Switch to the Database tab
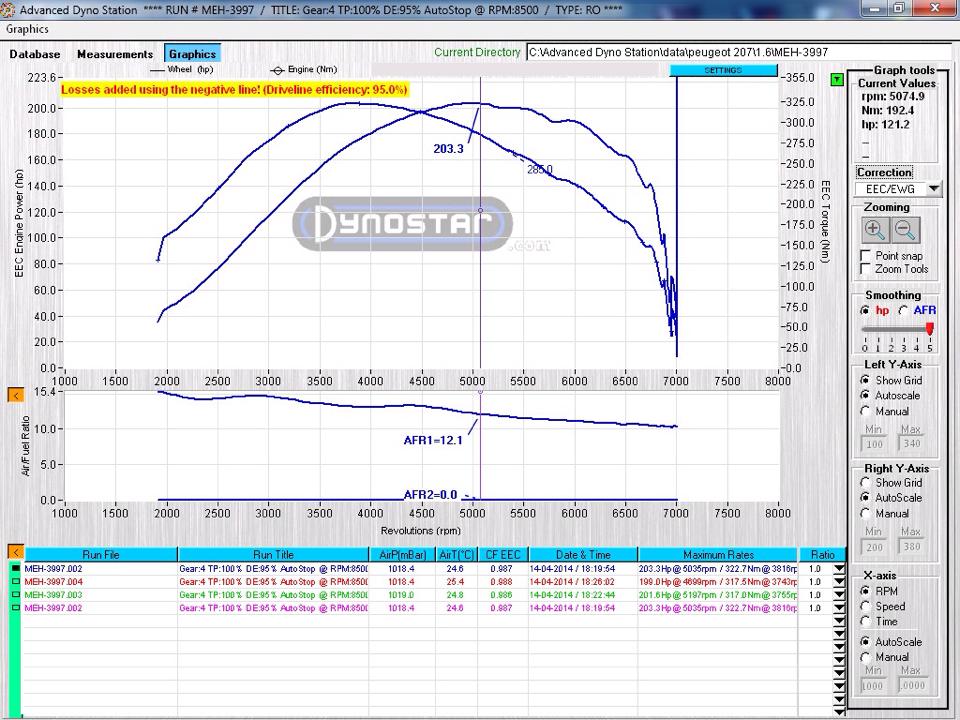This screenshot has width=960, height=720. (x=35, y=54)
